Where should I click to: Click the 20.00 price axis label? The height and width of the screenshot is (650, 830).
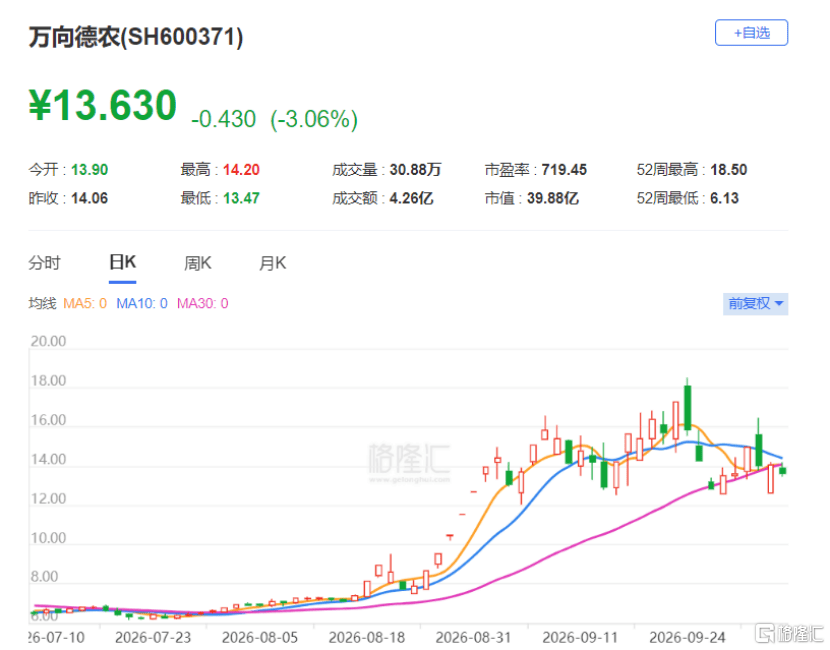pos(48,341)
